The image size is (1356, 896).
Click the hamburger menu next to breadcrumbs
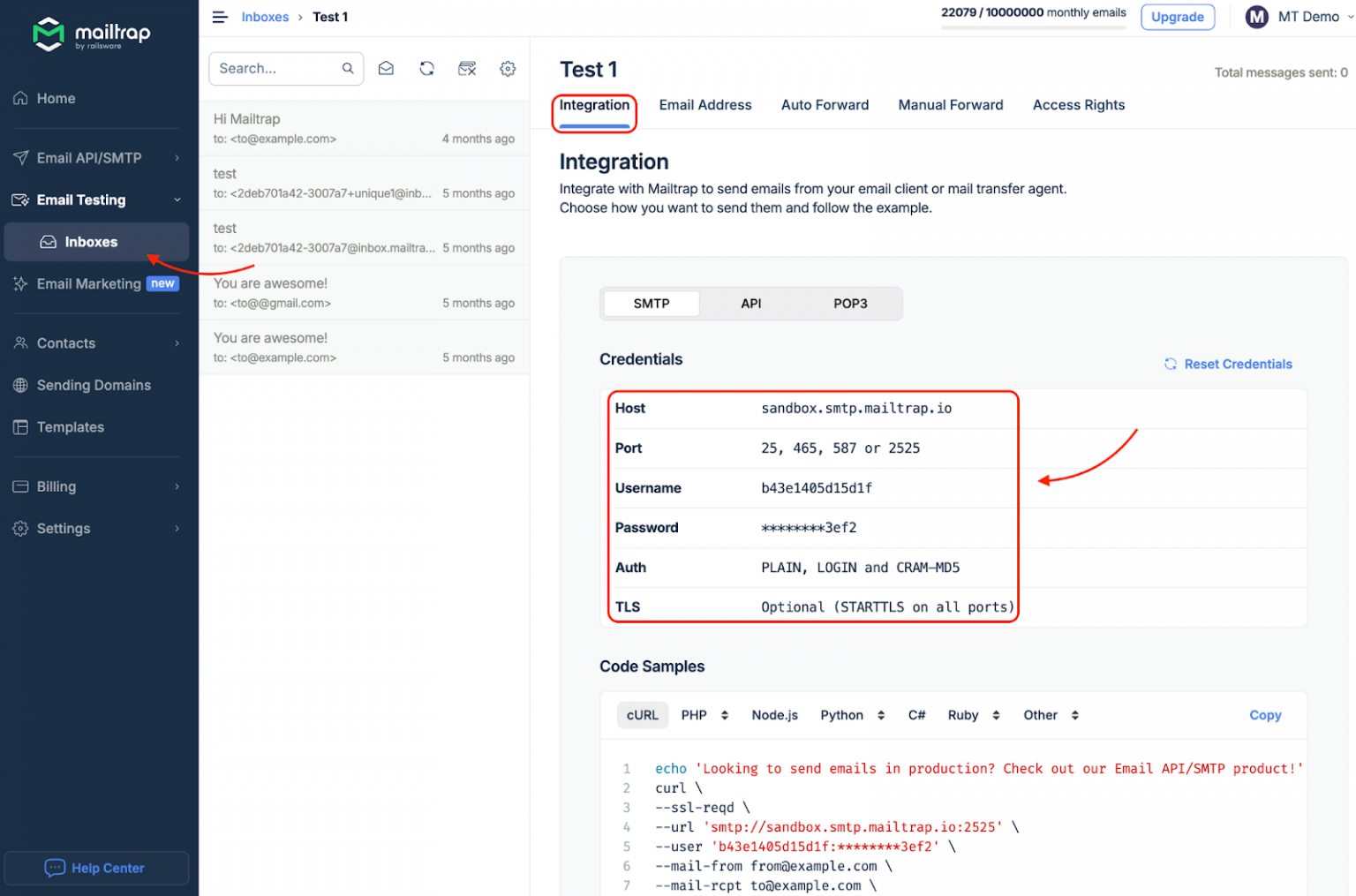click(x=220, y=17)
